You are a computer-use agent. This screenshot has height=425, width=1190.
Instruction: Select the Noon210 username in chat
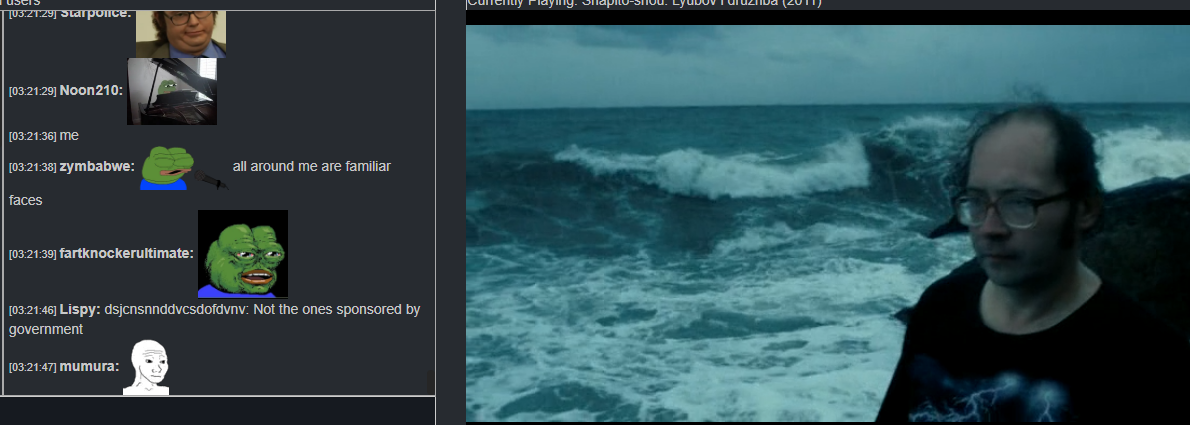click(91, 90)
